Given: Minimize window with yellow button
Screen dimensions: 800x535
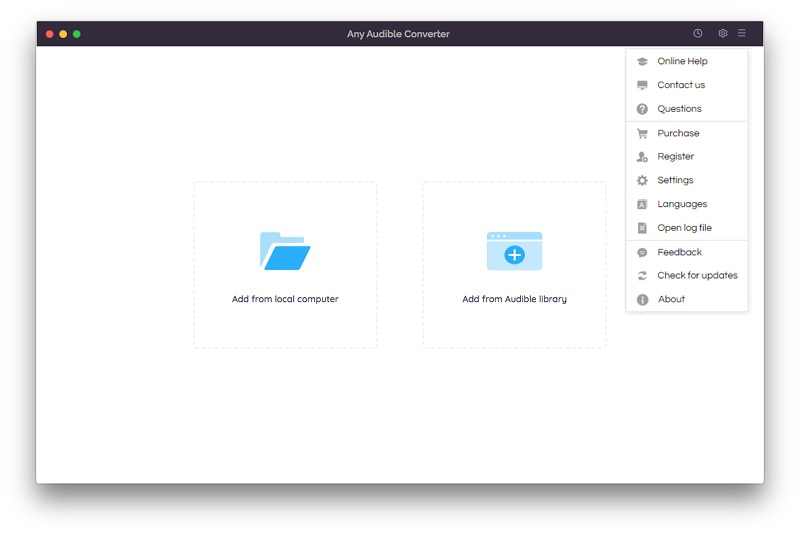Looking at the screenshot, I should click(x=63, y=34).
